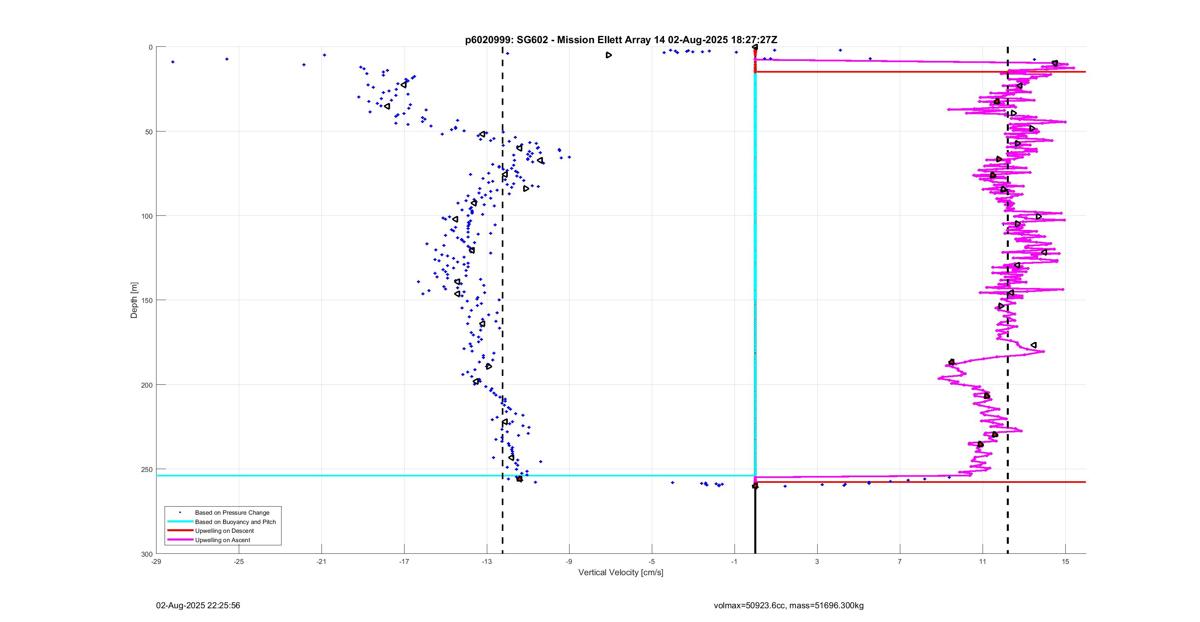Select the 'Vertical Velocity [cm/s]' x-axis label
1200x622 pixels.
[x=620, y=573]
